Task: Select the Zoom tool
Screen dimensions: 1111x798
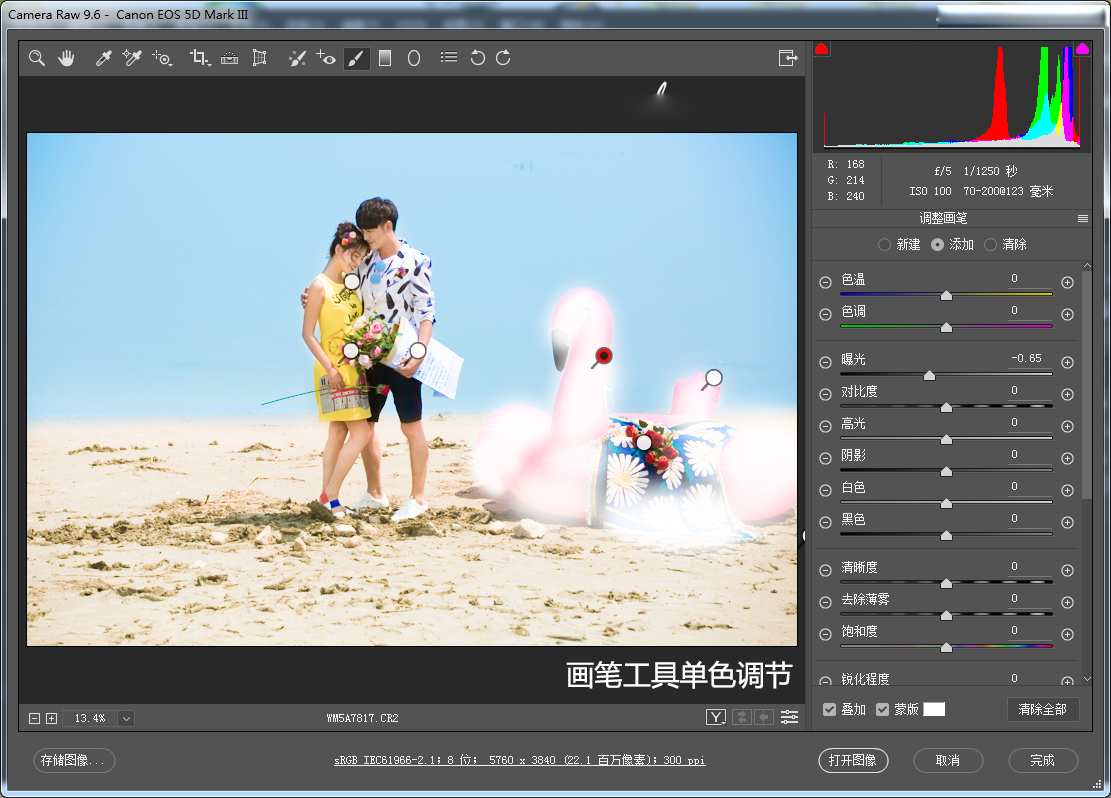Action: click(x=37, y=58)
